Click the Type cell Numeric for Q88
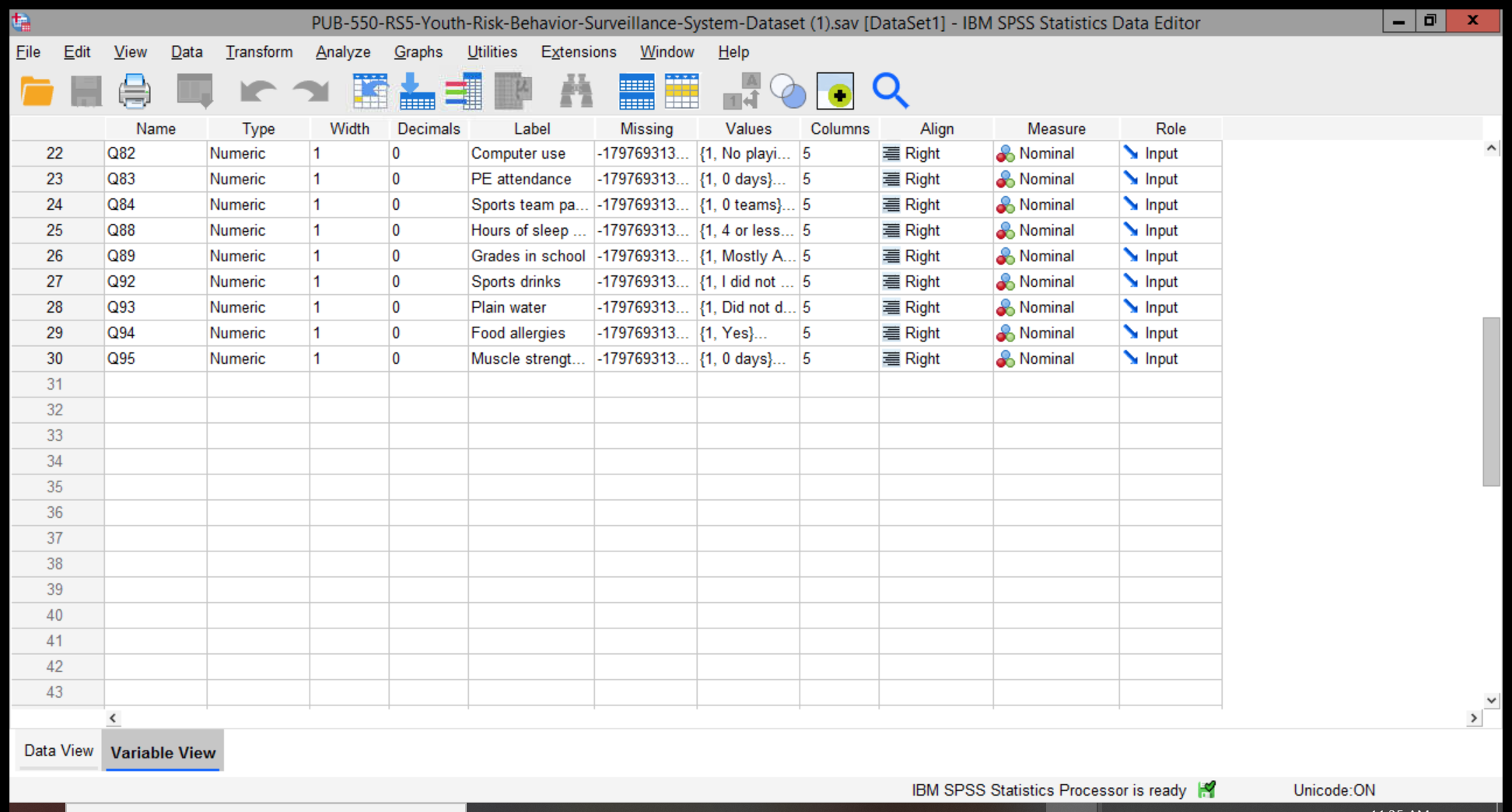 coord(258,230)
